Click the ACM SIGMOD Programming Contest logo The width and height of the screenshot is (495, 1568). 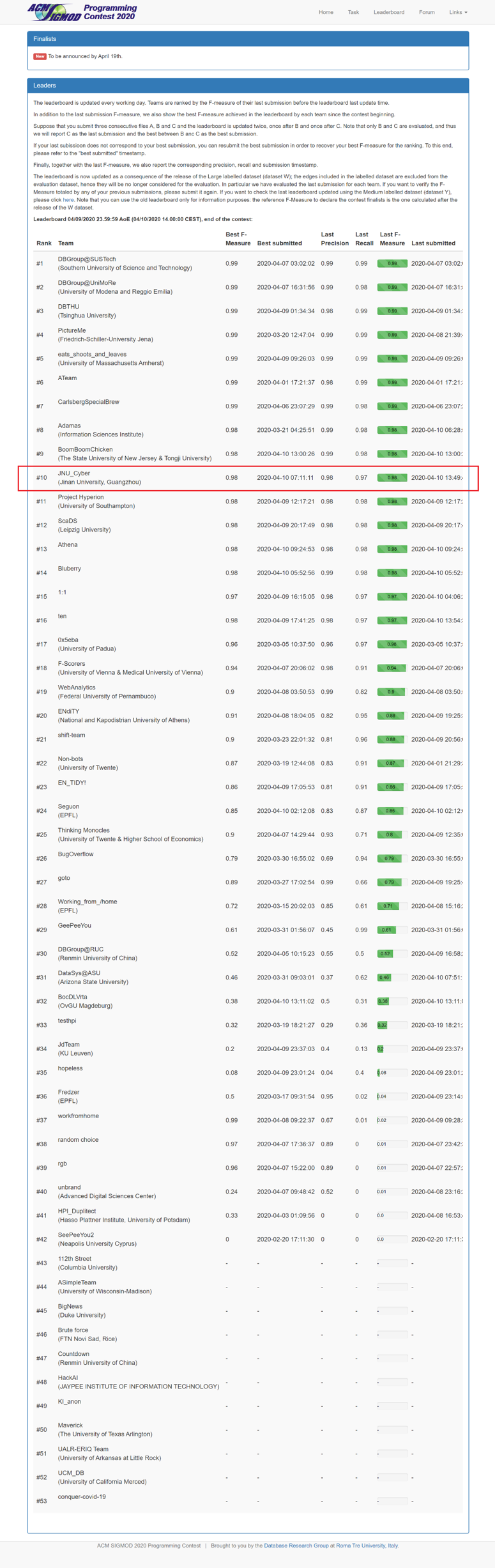[82, 12]
